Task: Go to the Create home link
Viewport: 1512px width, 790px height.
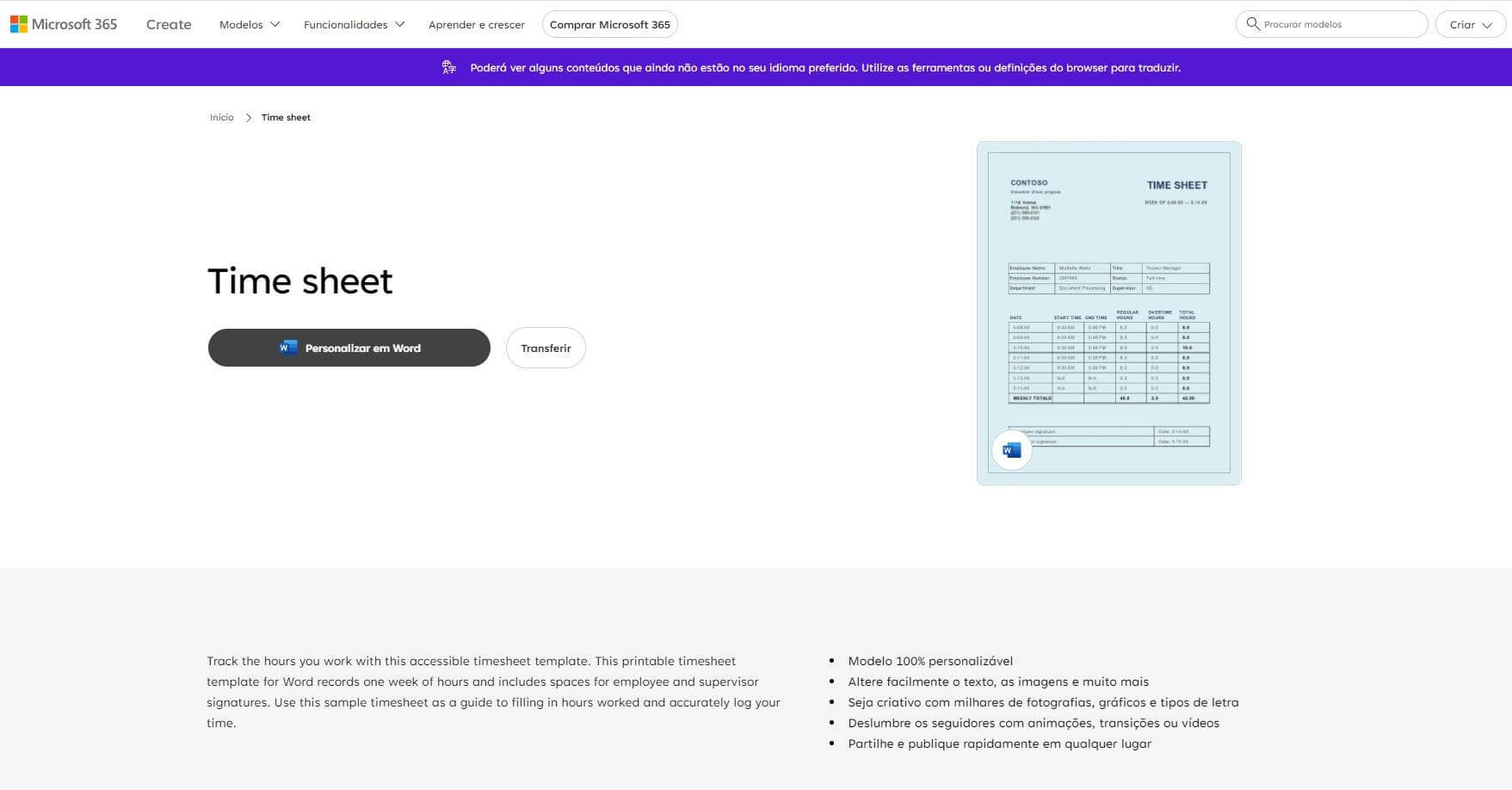Action: 169,24
